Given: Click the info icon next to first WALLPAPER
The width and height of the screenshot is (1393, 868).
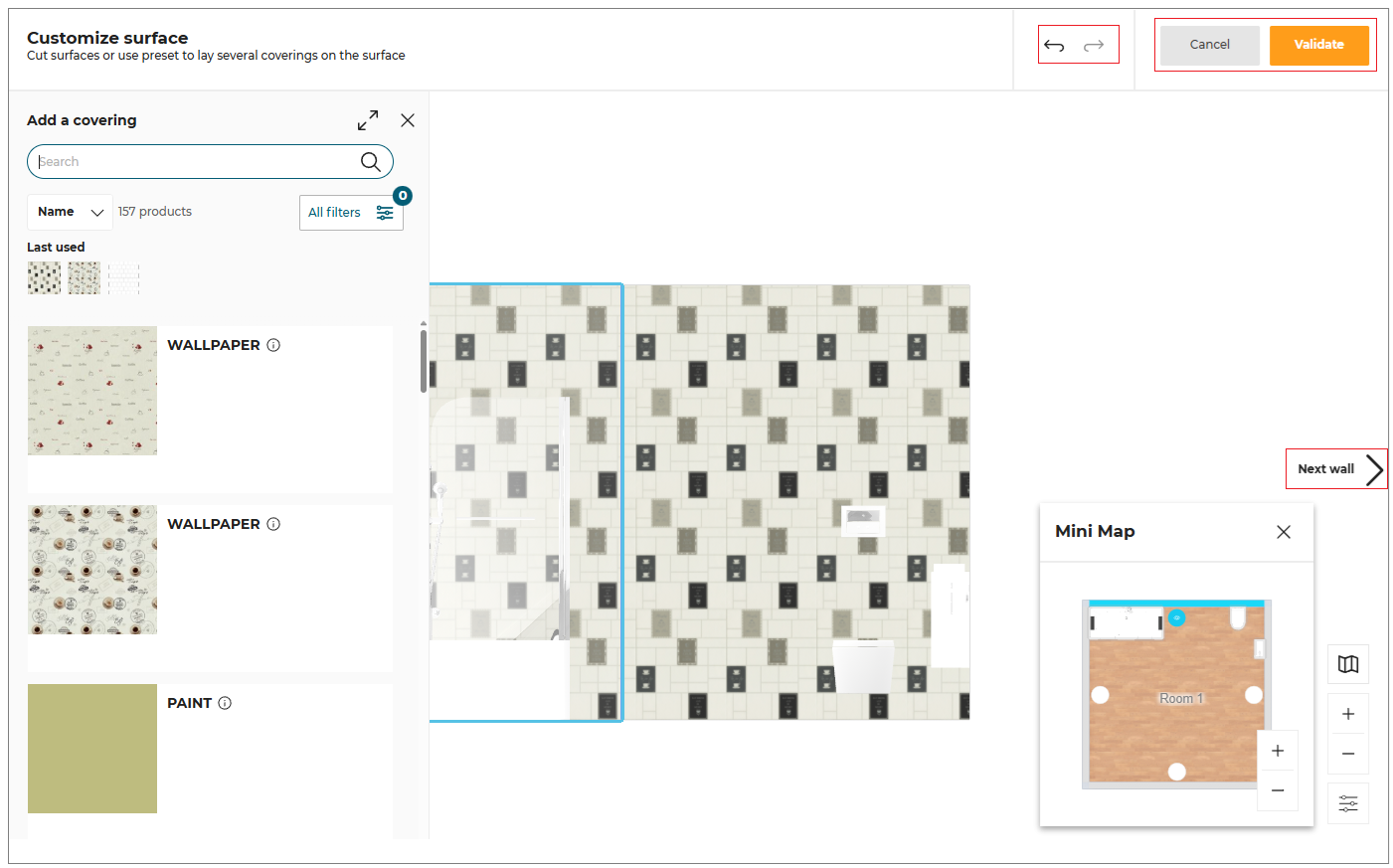Looking at the screenshot, I should pos(273,344).
